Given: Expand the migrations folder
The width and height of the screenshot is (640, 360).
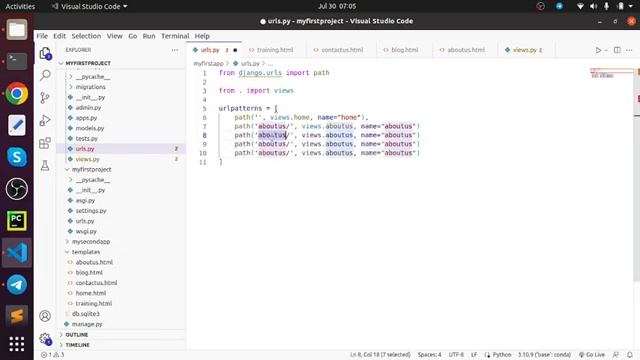Looking at the screenshot, I should [90, 87].
